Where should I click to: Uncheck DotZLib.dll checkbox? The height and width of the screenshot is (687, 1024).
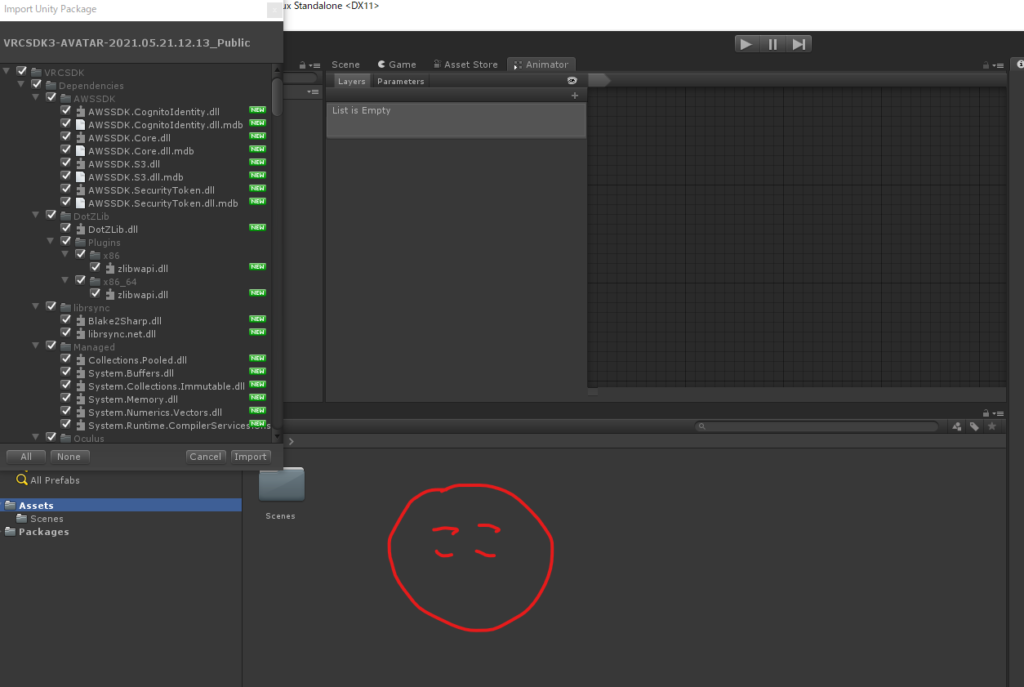[66, 227]
